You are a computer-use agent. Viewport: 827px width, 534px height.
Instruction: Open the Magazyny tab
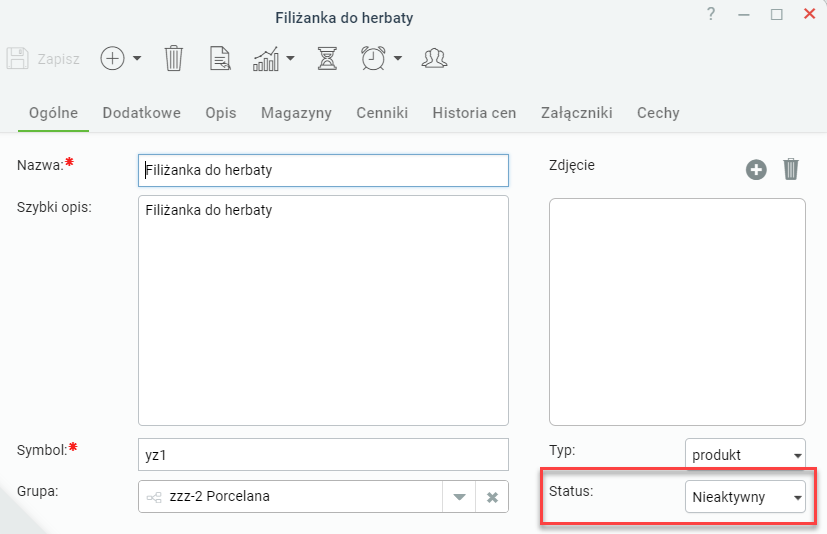pyautogui.click(x=296, y=113)
